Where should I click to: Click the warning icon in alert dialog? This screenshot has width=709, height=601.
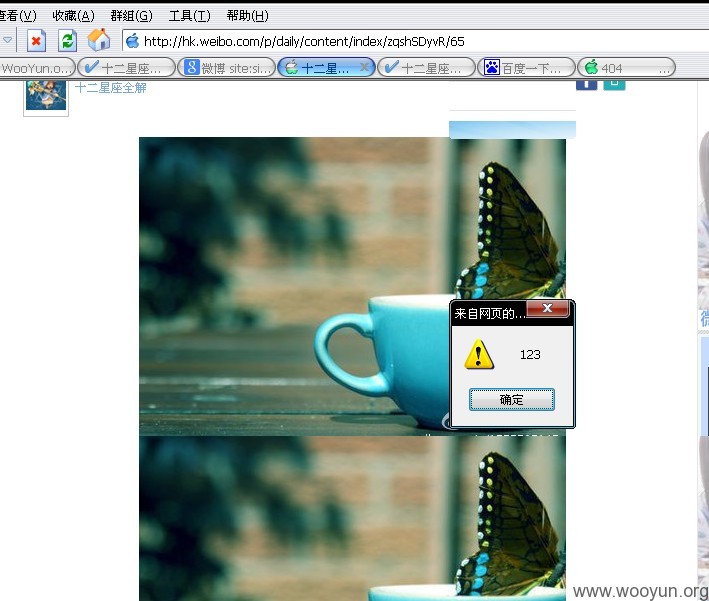point(479,354)
